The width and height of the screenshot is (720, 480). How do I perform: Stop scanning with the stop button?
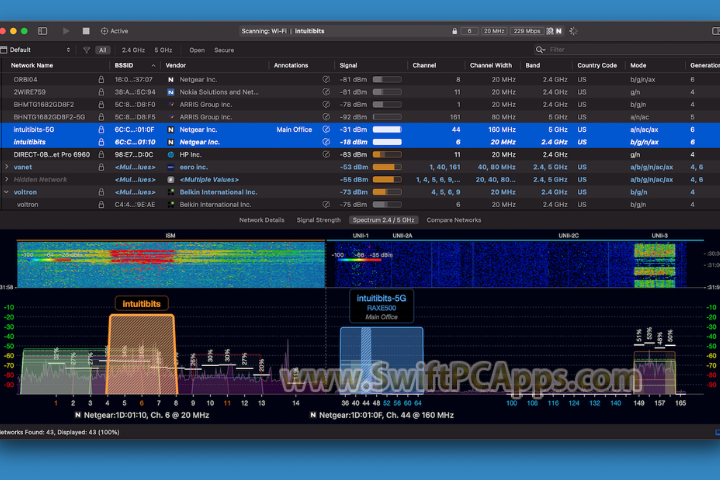86,31
